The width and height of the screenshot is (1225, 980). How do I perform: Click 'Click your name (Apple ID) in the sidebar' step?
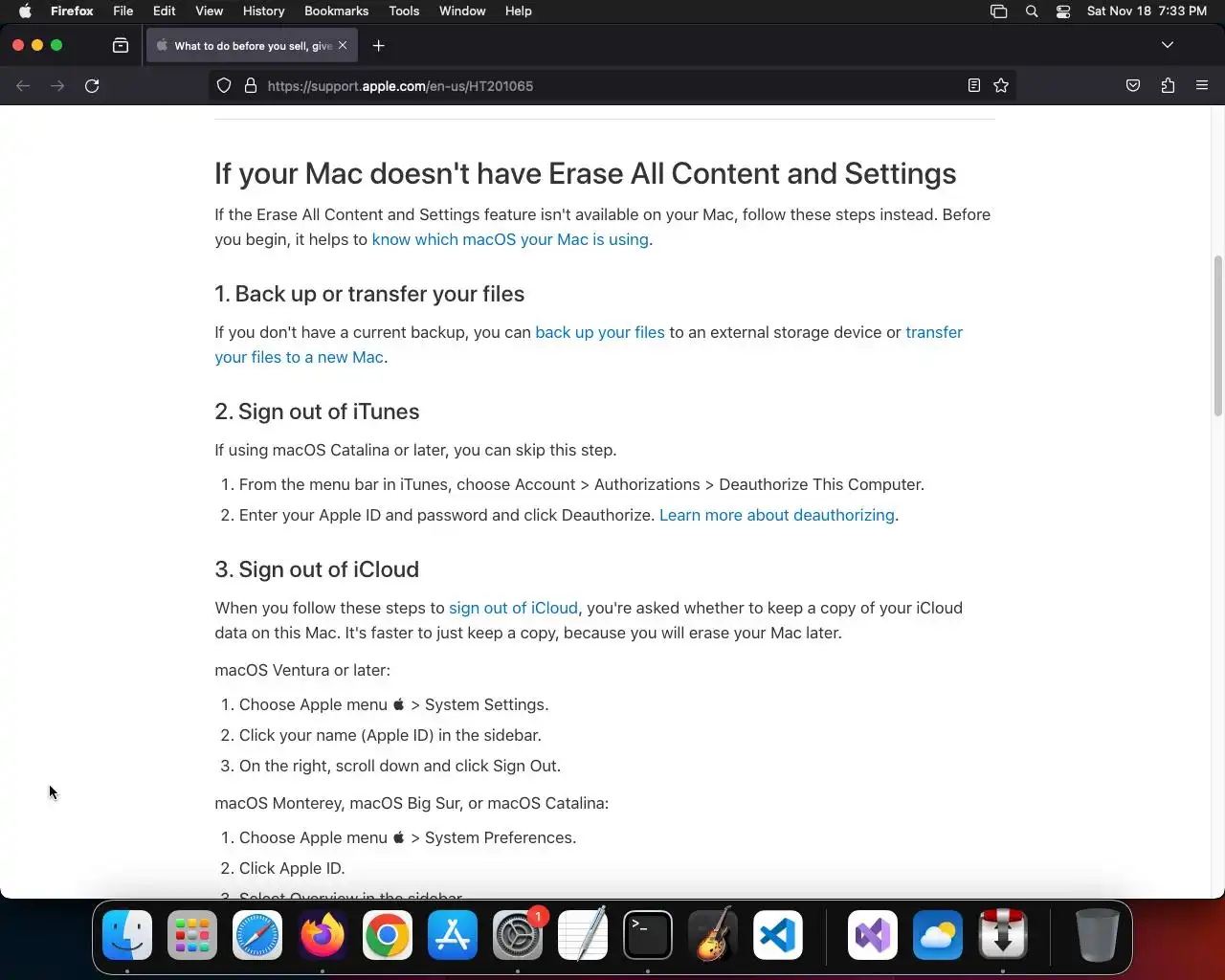(x=390, y=735)
